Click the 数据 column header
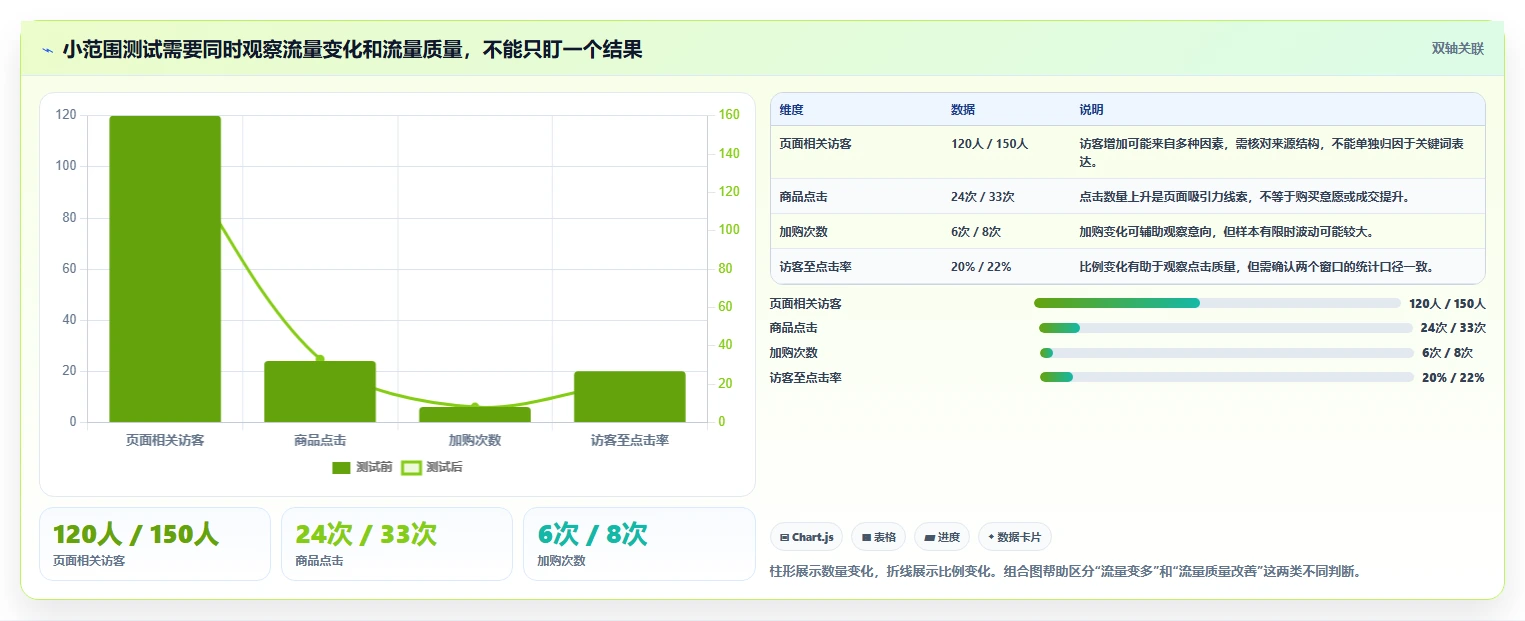The height and width of the screenshot is (621, 1525). coord(963,110)
